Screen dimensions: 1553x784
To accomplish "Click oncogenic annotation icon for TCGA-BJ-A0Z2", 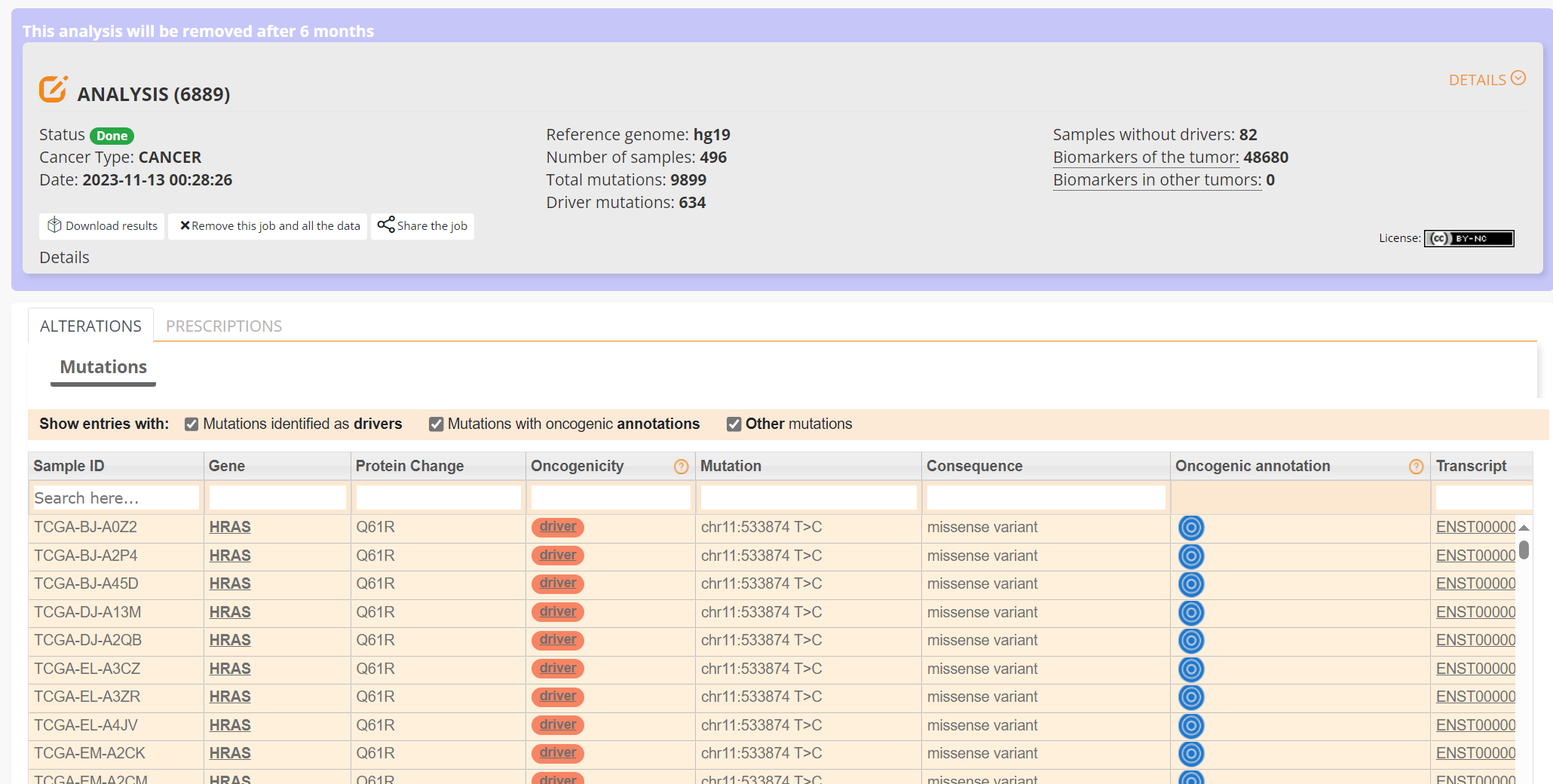I will [1191, 528].
